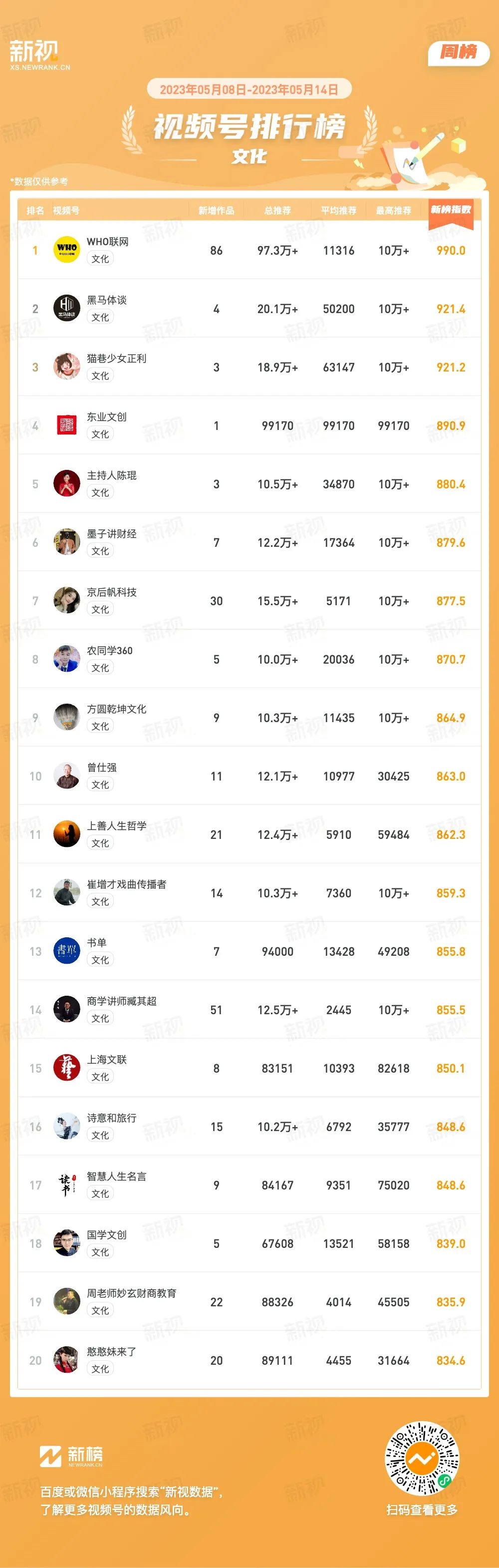
Task: Click the 文化 tag under 国学文创
Action: coord(100,1252)
